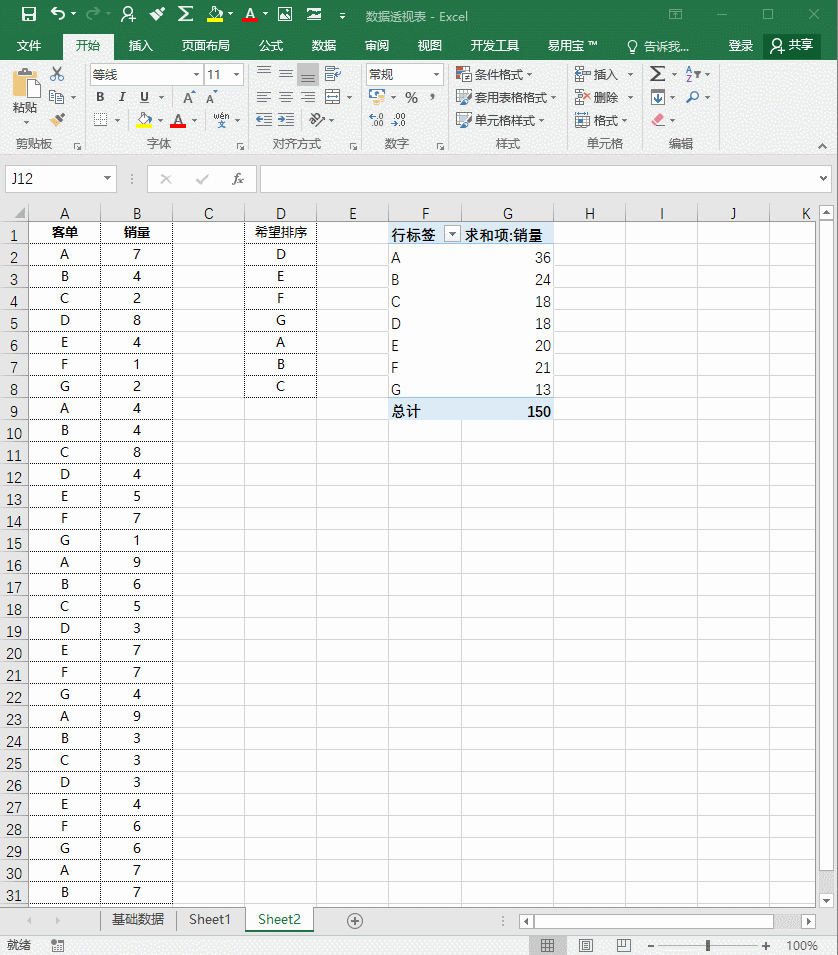Click the Decrease Indent icon

coord(264,119)
